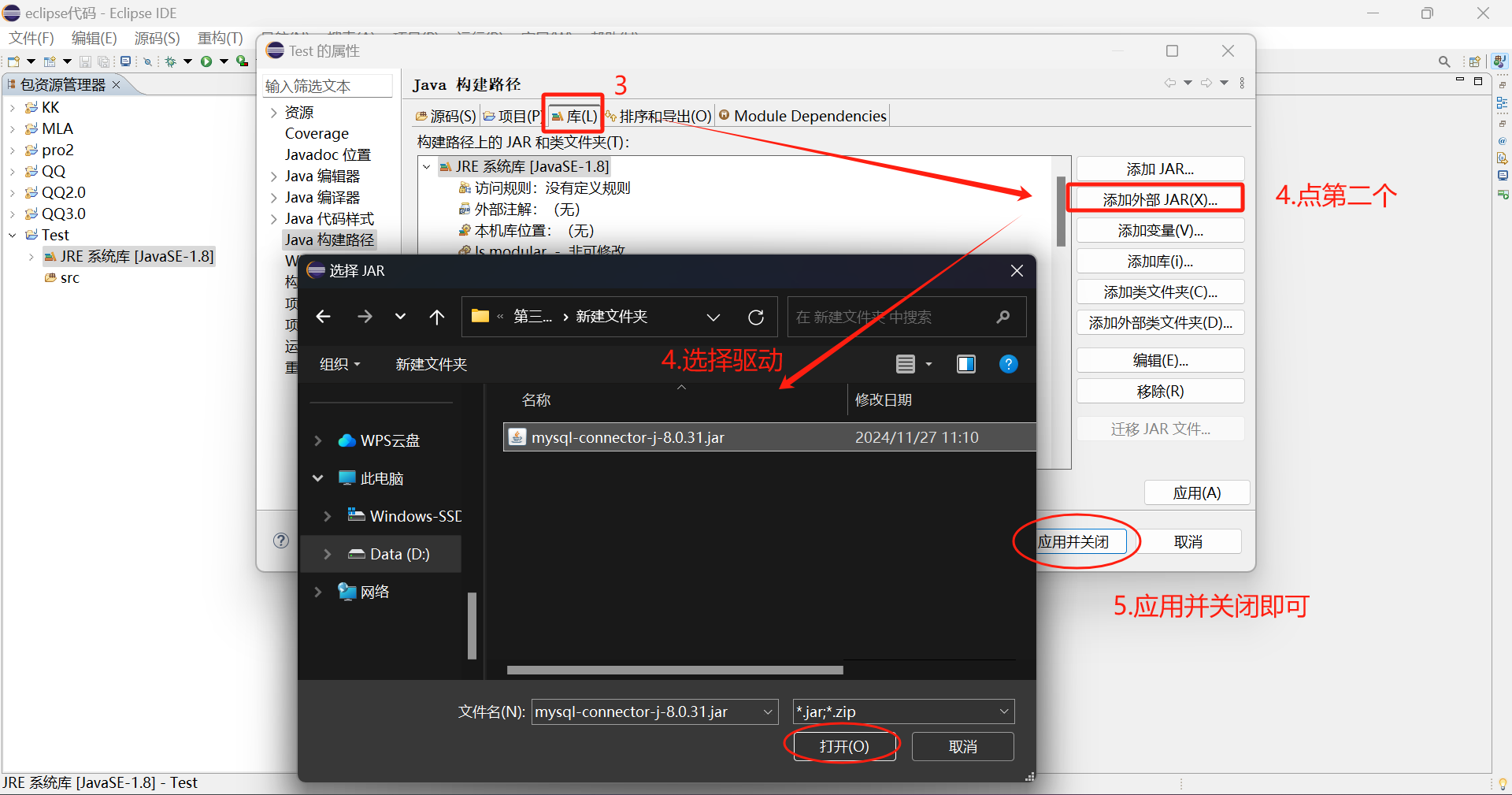The height and width of the screenshot is (795, 1512).
Task: Switch to the 排序和导出(O) tab
Action: 658,116
